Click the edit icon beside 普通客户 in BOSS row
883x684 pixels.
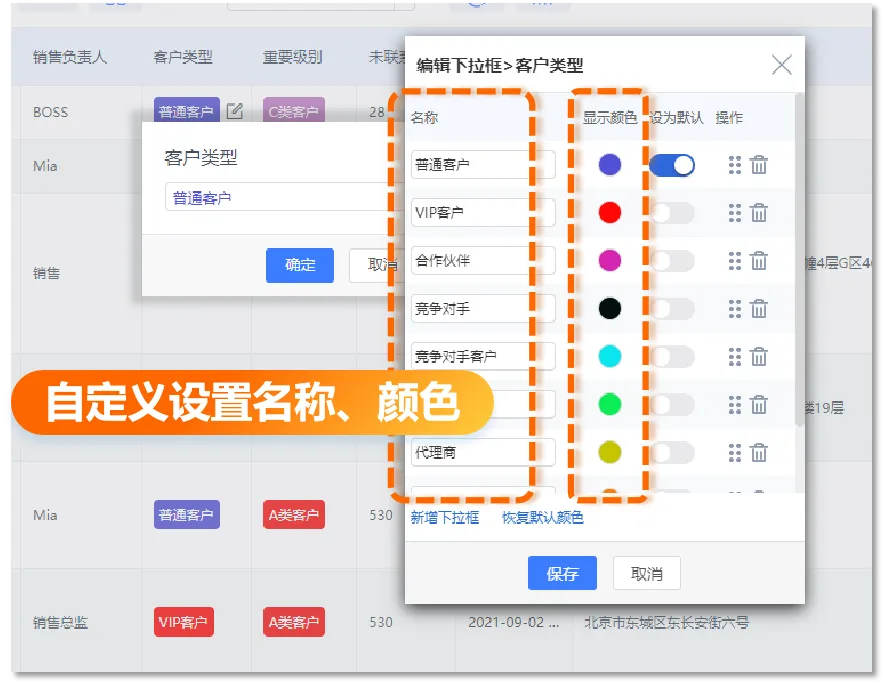point(234,111)
